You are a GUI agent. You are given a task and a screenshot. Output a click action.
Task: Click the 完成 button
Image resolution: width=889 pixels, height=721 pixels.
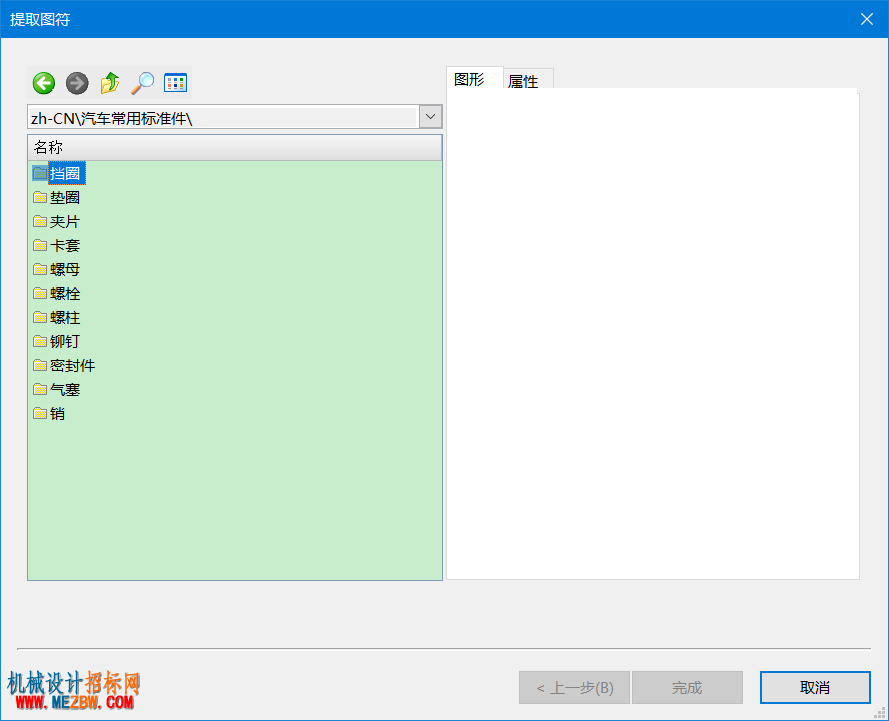coord(687,688)
